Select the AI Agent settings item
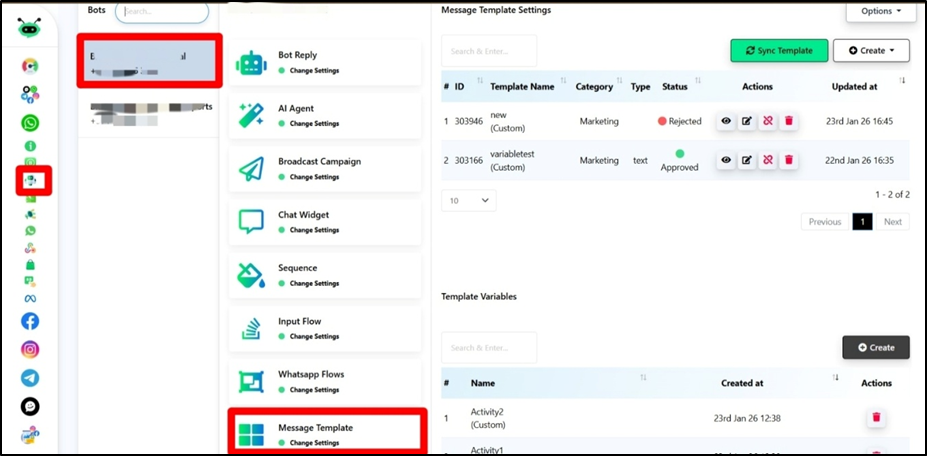Screen dimensions: 927x456 [x=324, y=115]
